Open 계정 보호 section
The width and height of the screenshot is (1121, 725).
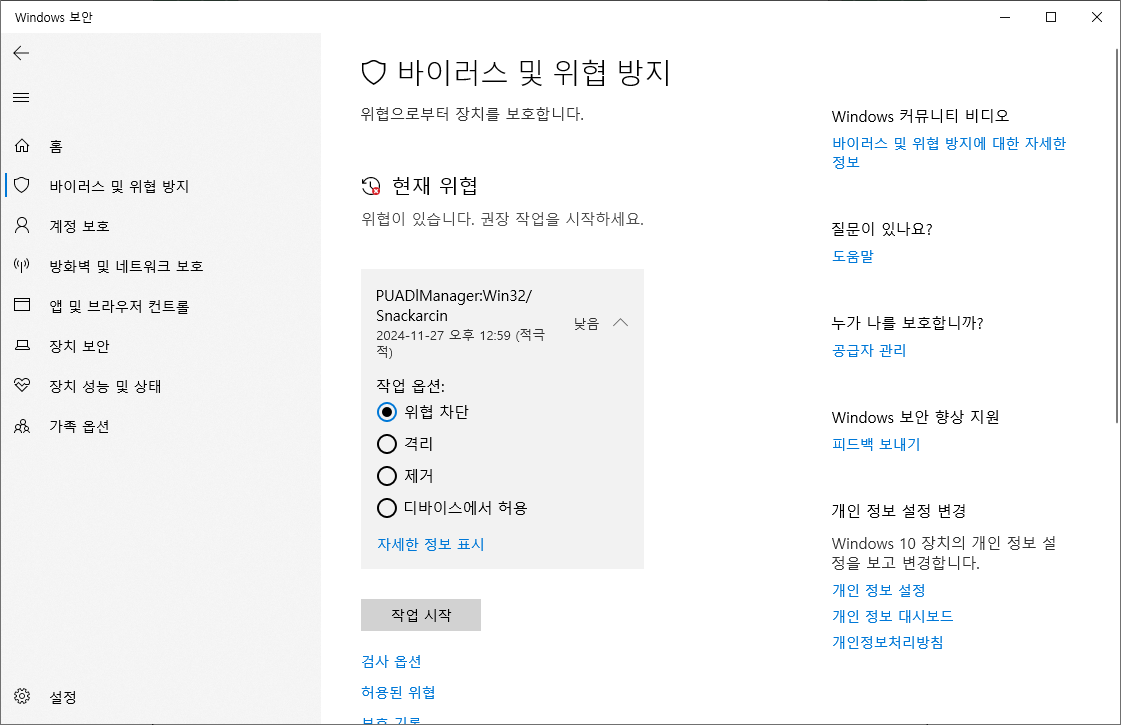(79, 226)
